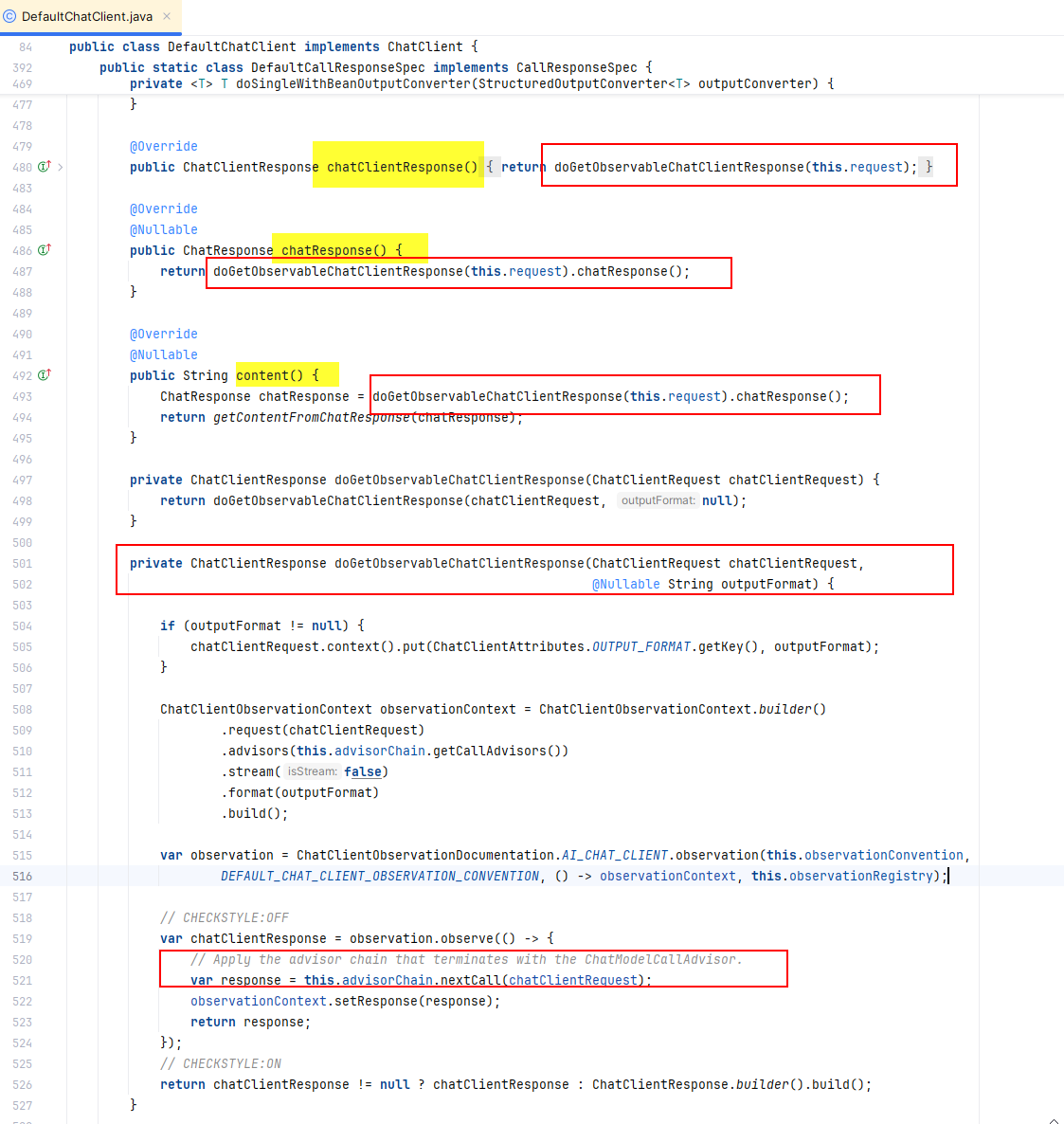Click the AI_CHAT_CLIENT constant on line 515
The image size is (1064, 1124).
tap(615, 855)
